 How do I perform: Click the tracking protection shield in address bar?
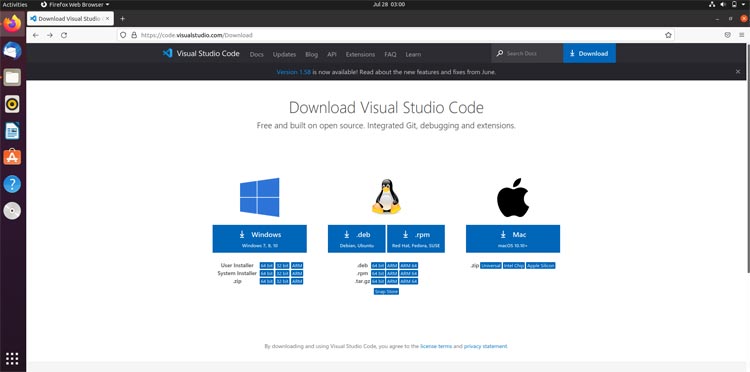(x=123, y=35)
